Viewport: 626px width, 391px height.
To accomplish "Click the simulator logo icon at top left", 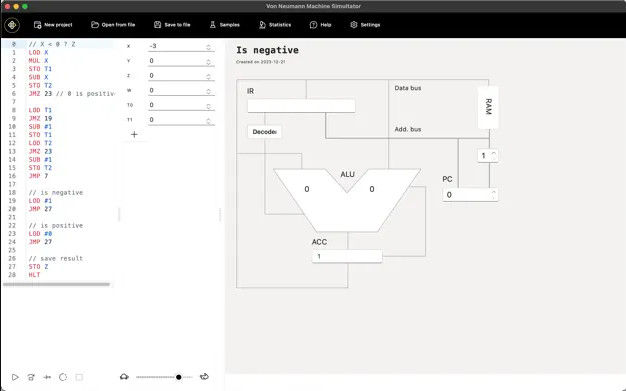I will click(x=12, y=25).
